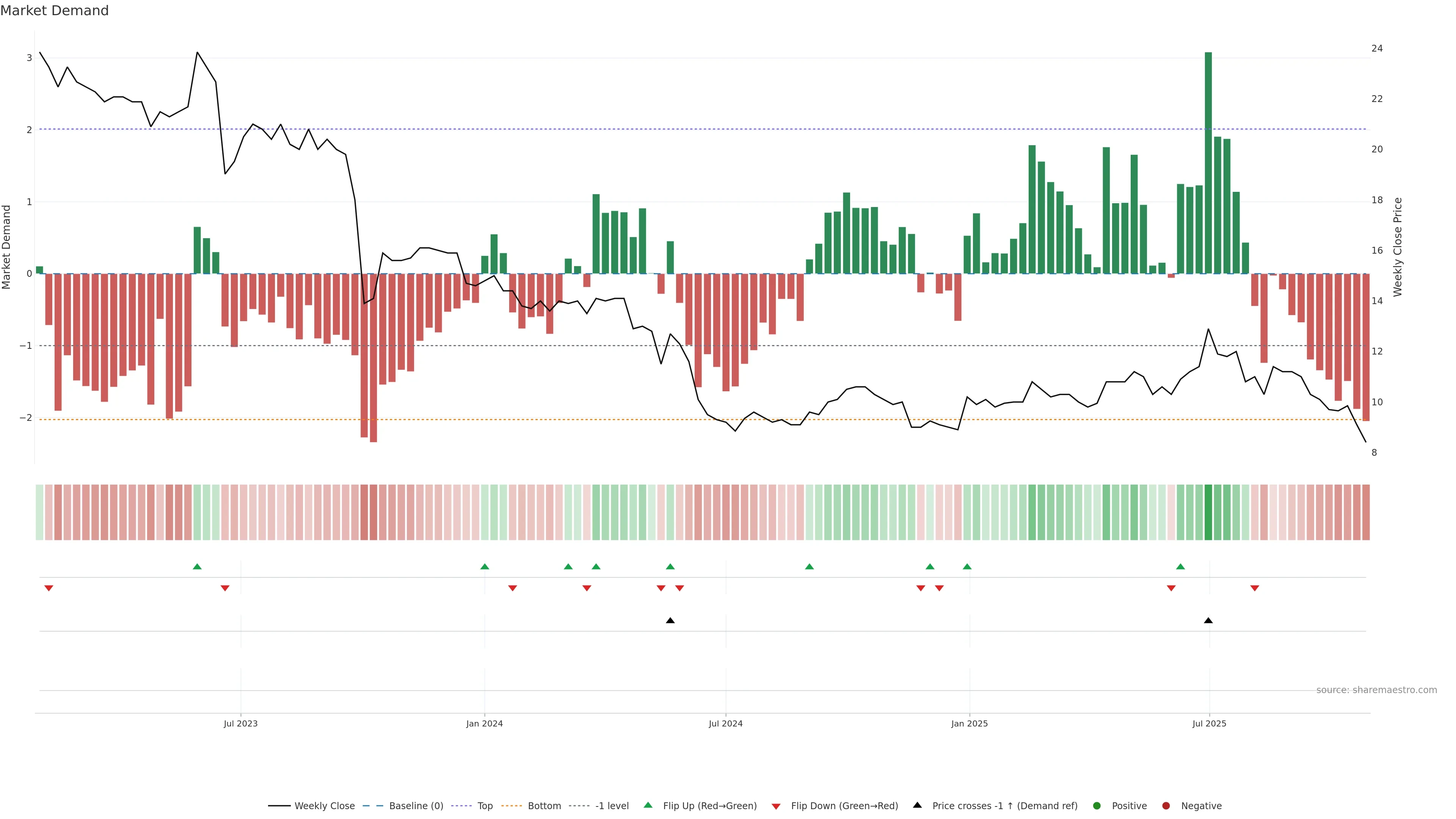Click the red Negative legend dot
Viewport: 1456px width, 819px height.
1166,805
